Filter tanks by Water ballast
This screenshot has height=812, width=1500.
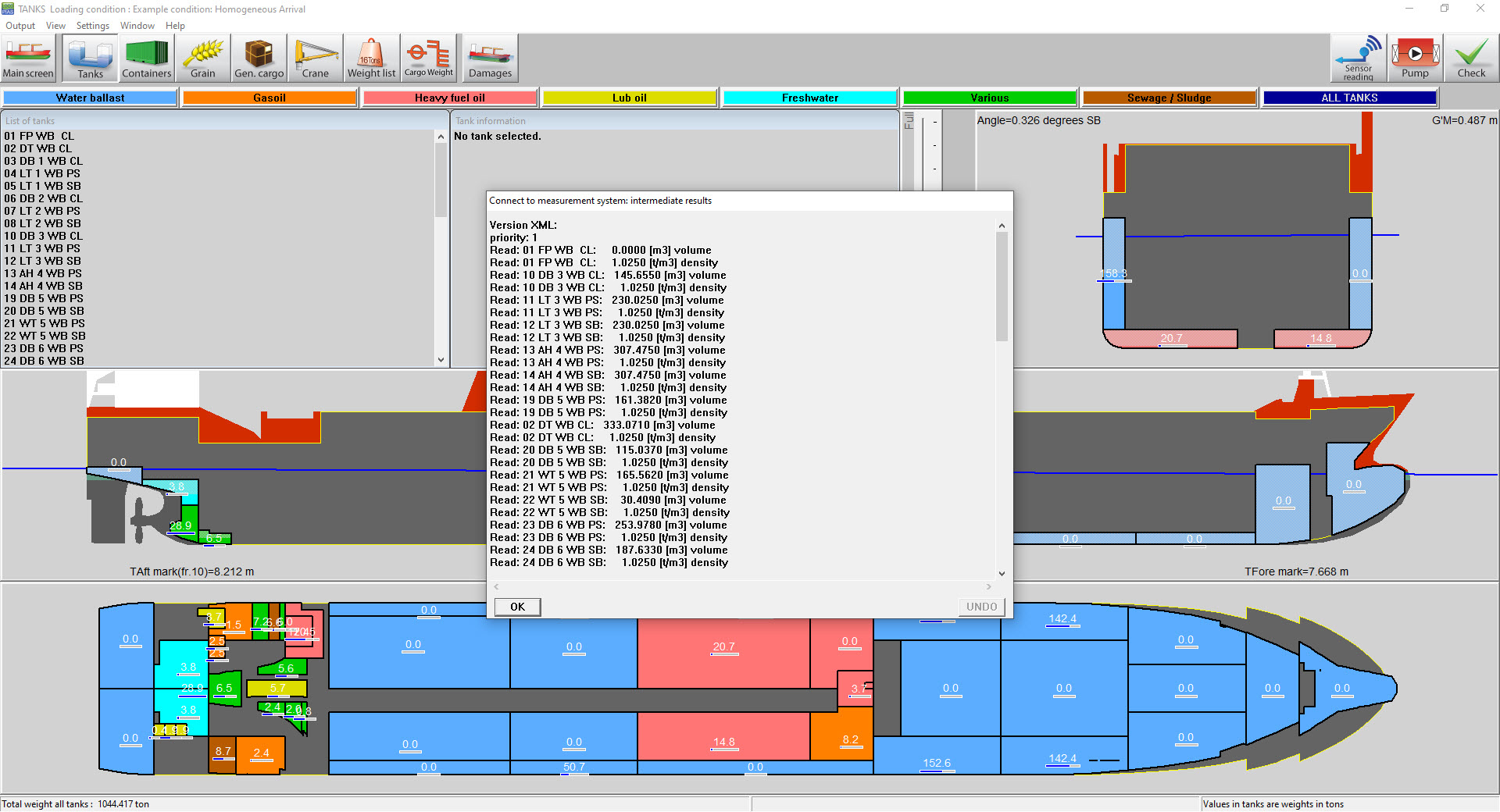(x=90, y=98)
